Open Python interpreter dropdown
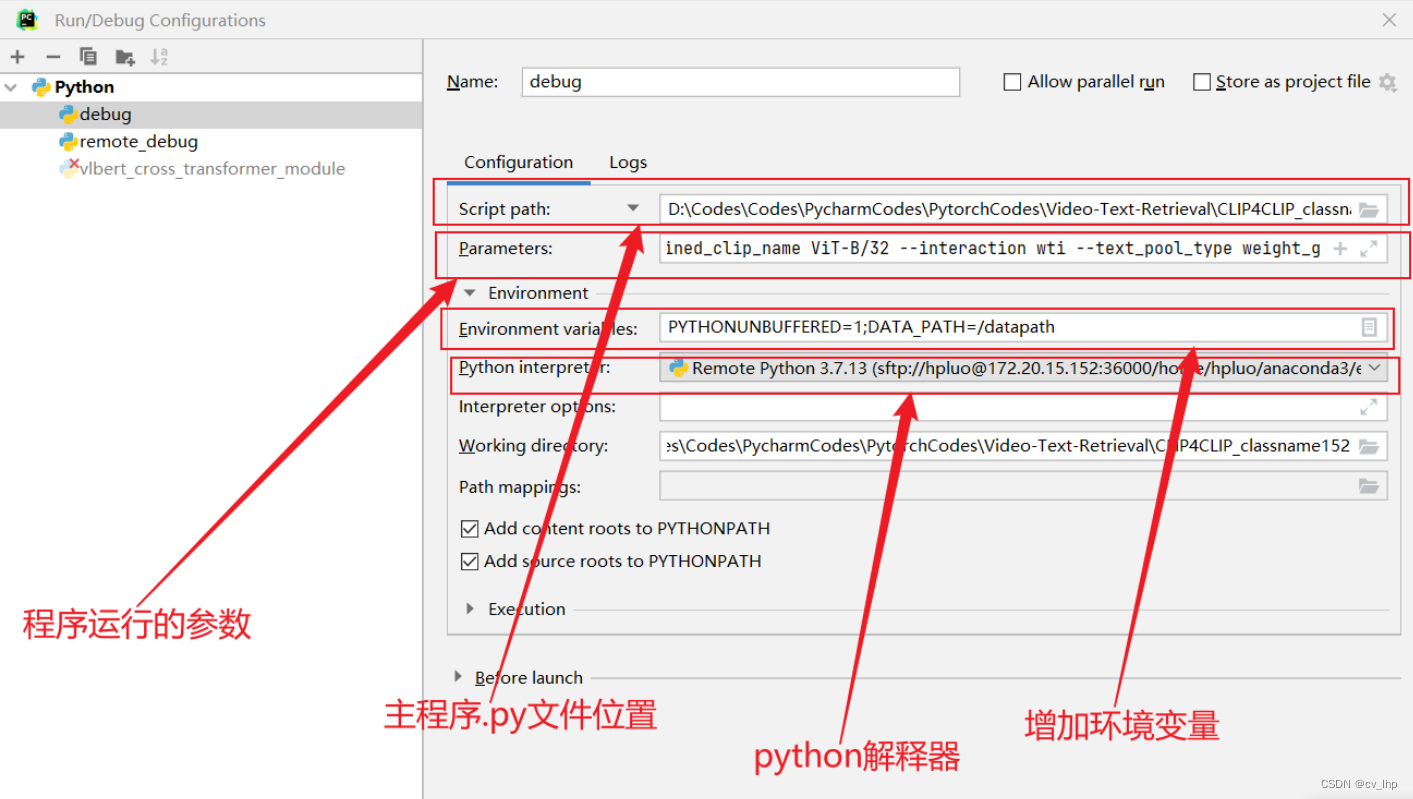1413x799 pixels. pyautogui.click(x=1375, y=368)
